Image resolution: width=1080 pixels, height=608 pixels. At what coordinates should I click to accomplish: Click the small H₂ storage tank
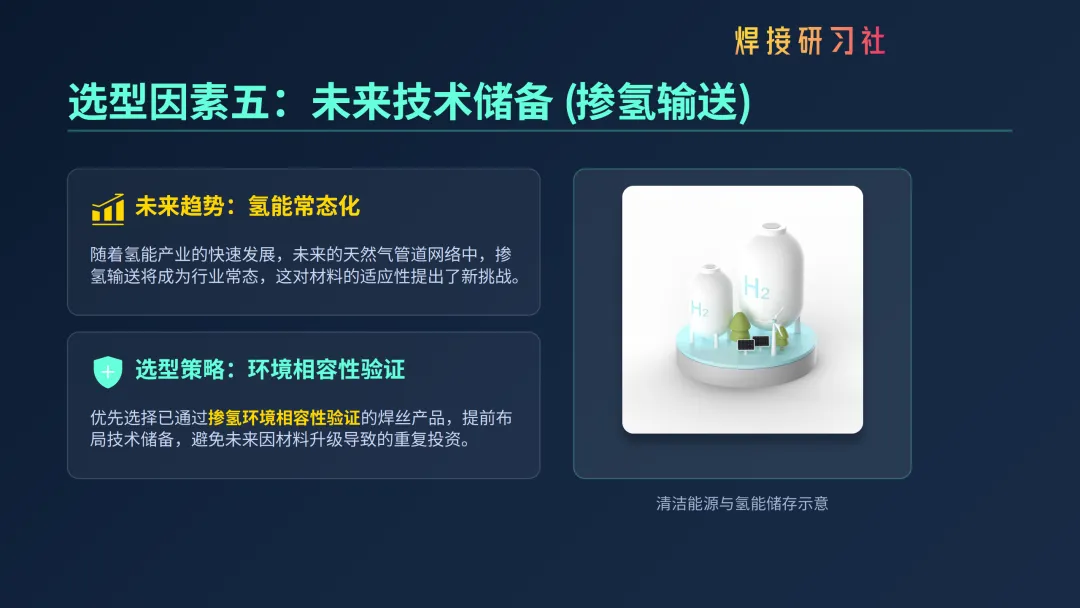point(709,303)
